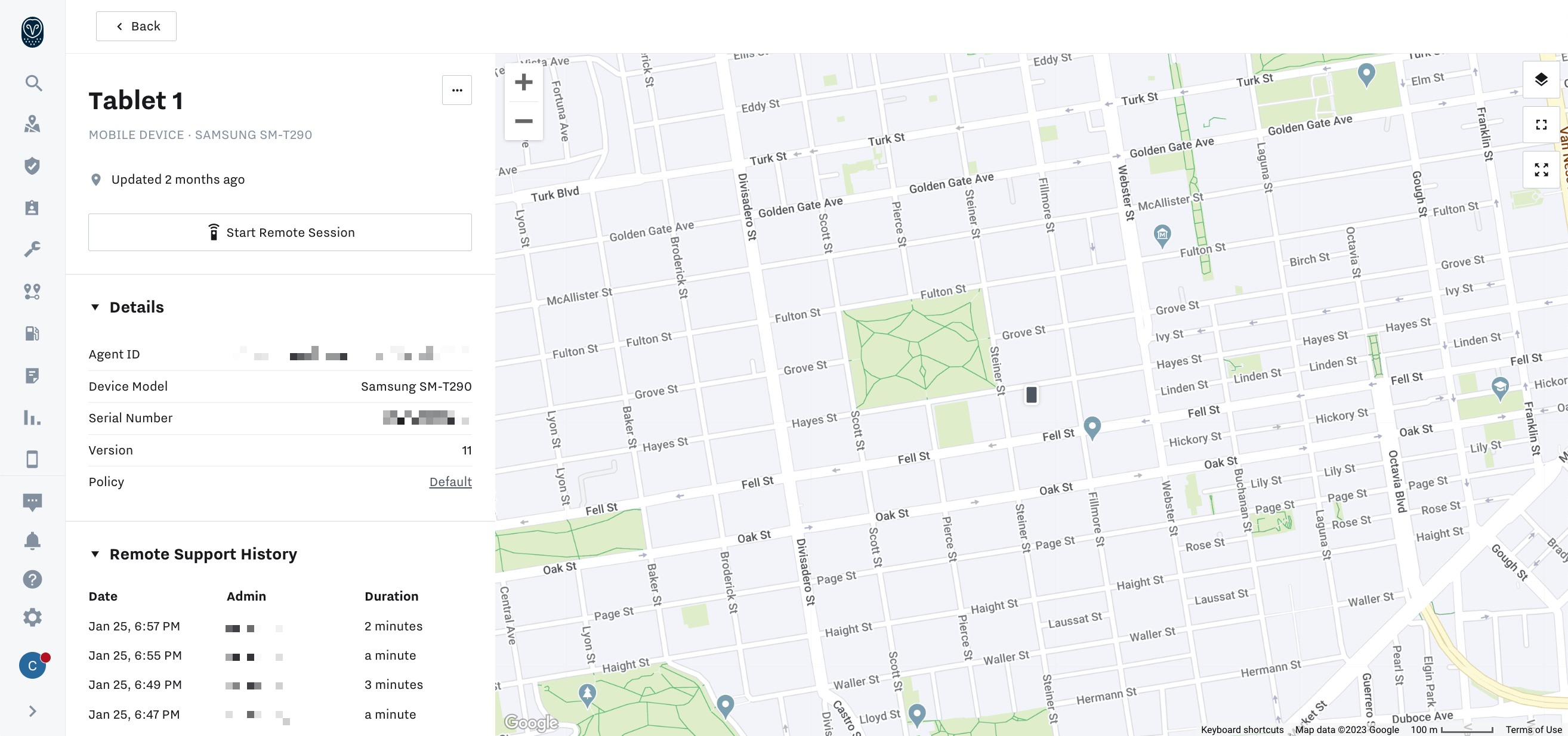
Task: Click the Start Remote Session button
Action: pos(280,232)
